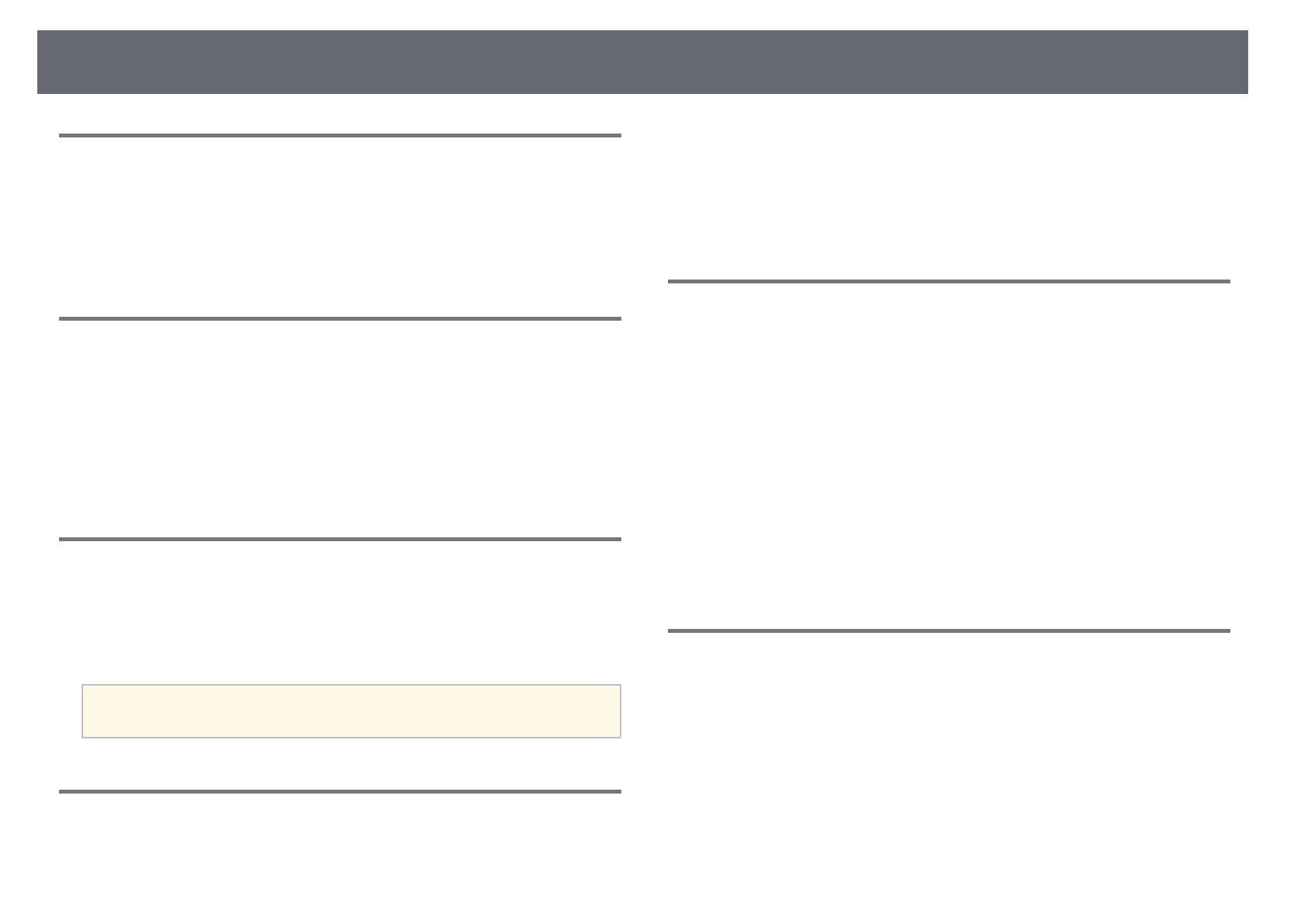Image resolution: width=1308 pixels, height=924 pixels.
Task: Click the blank section under the second left divider
Action: (339, 429)
